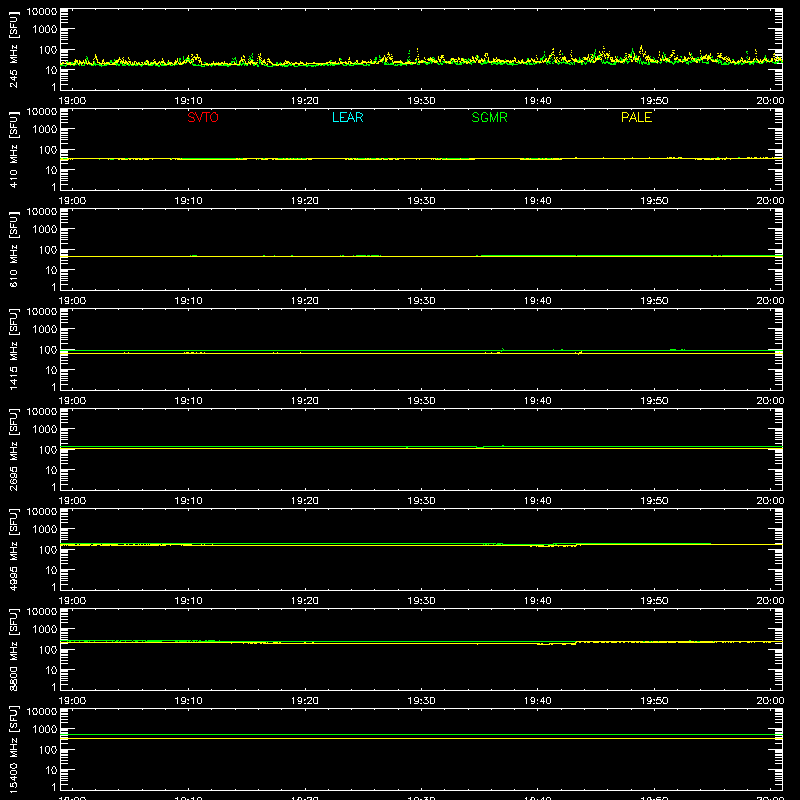
Task: Click 19:00 tick below the 245 MHz plot
Action: coord(72,101)
